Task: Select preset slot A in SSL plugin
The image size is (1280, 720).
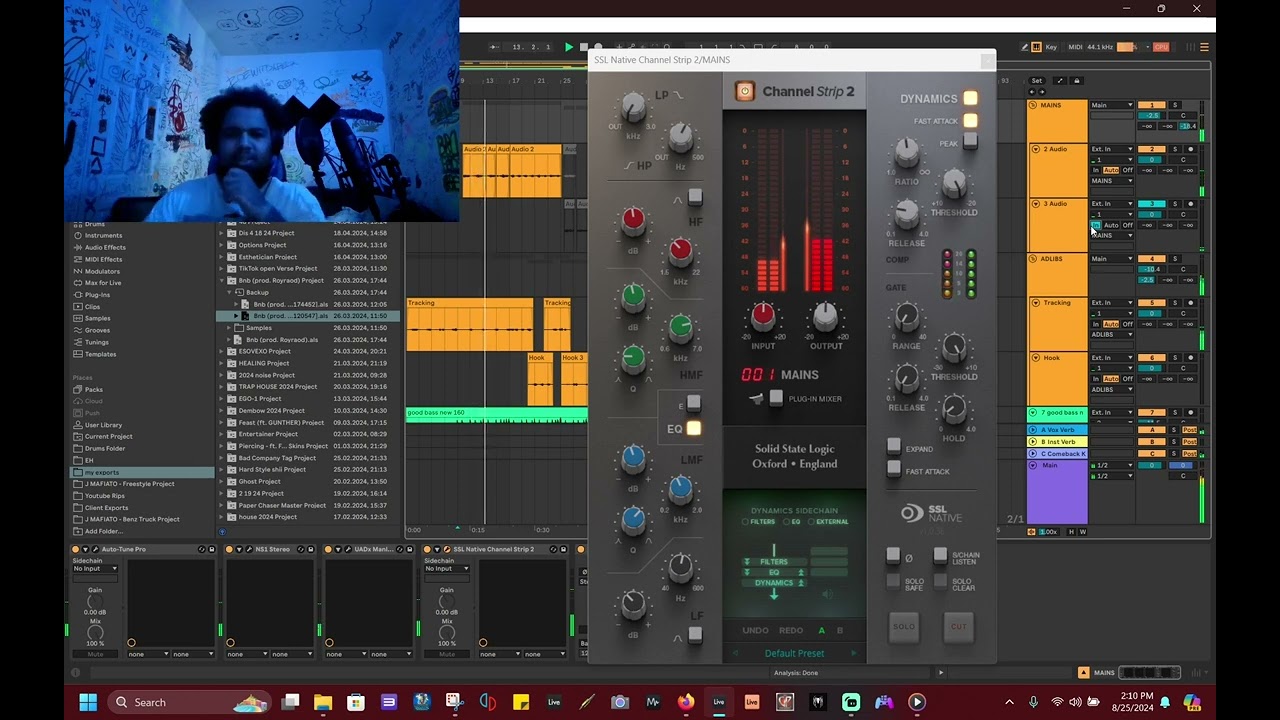Action: pos(822,630)
